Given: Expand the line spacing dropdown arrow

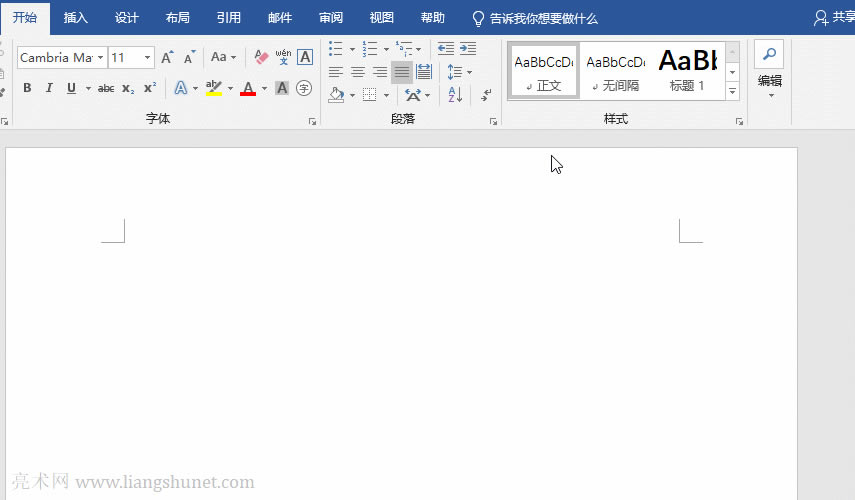Looking at the screenshot, I should [470, 72].
